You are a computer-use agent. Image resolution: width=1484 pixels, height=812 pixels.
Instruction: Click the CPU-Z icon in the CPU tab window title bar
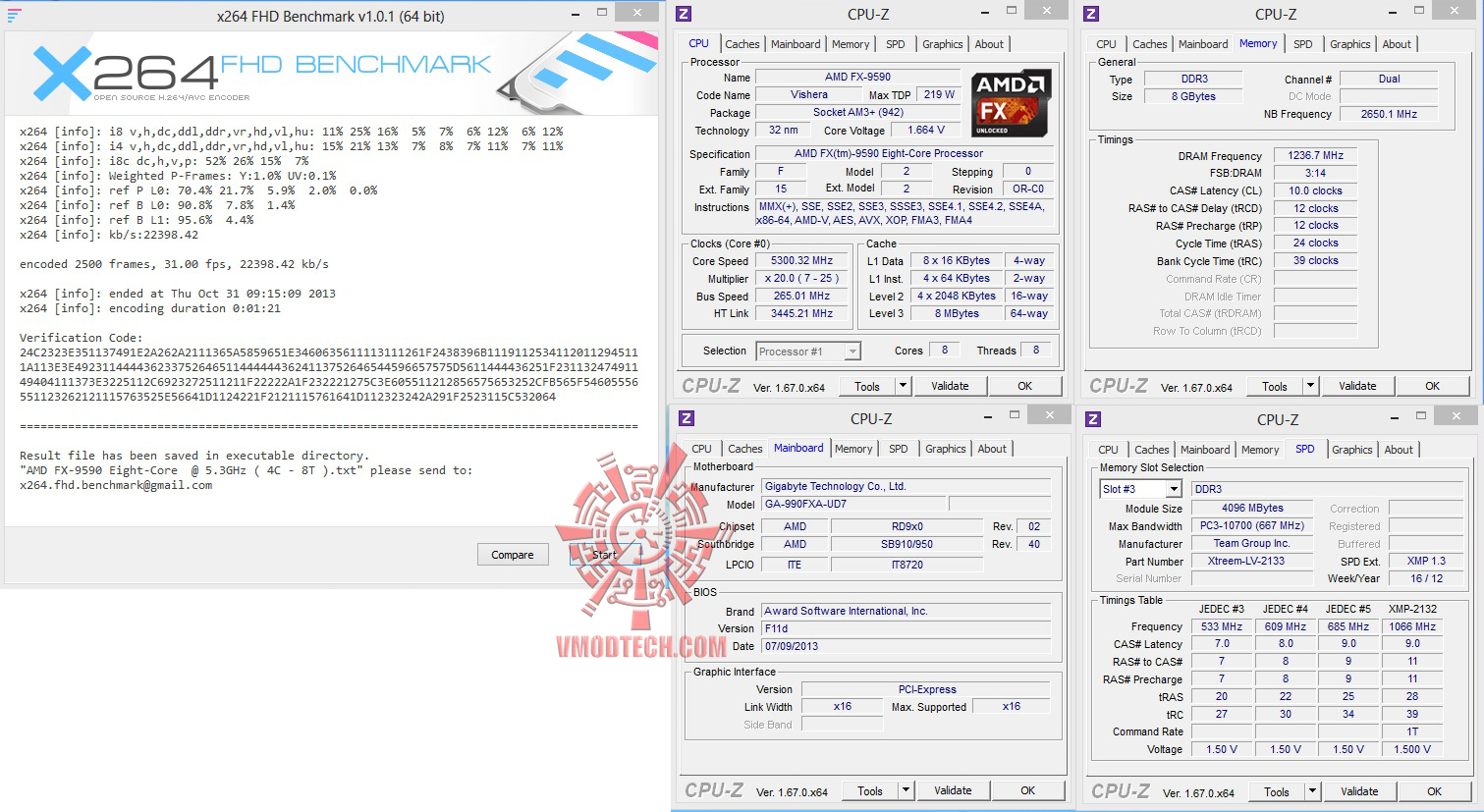(685, 14)
